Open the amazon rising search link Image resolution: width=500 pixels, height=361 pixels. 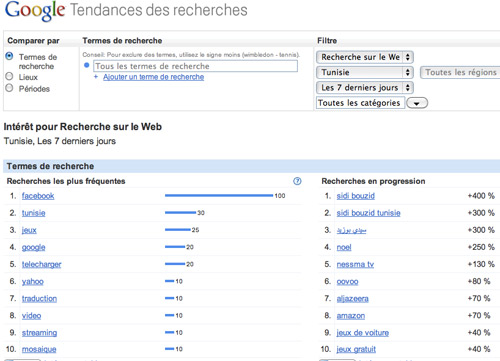pos(351,316)
